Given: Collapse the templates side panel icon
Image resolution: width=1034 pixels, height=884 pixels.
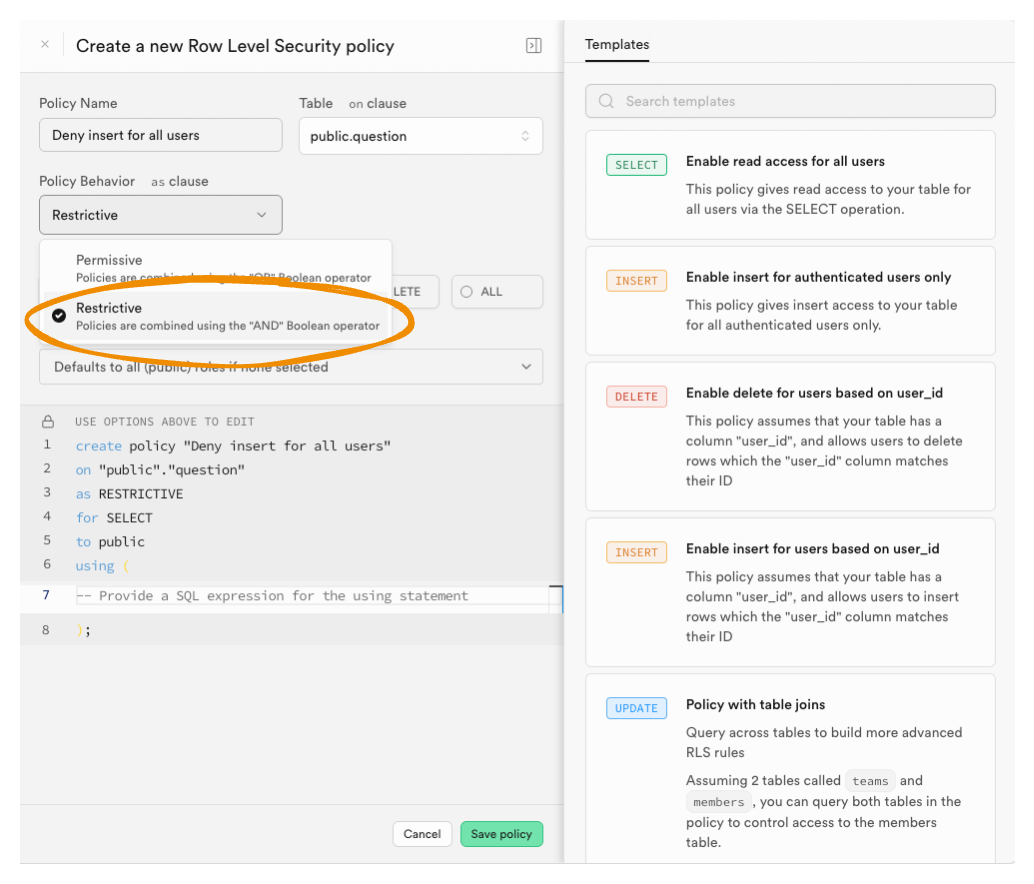Looking at the screenshot, I should pyautogui.click(x=534, y=46).
